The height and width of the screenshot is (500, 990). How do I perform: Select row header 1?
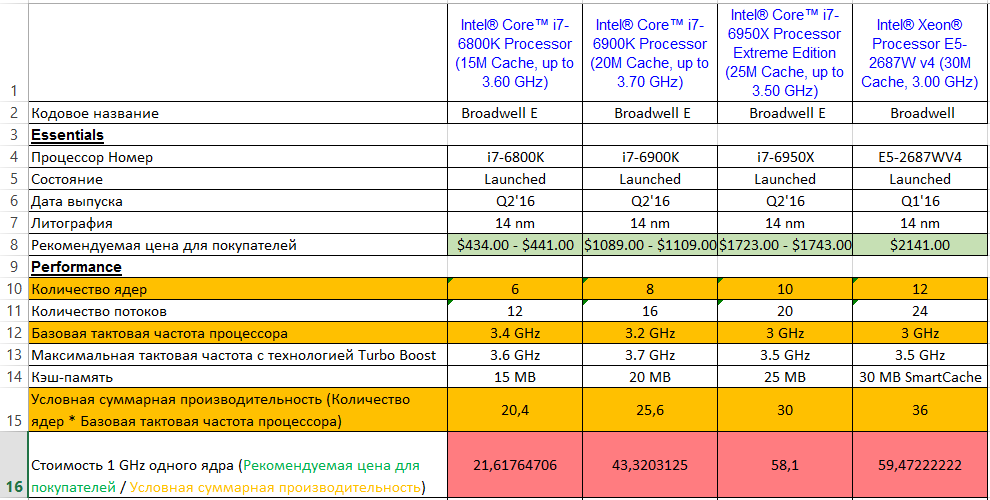tap(14, 53)
